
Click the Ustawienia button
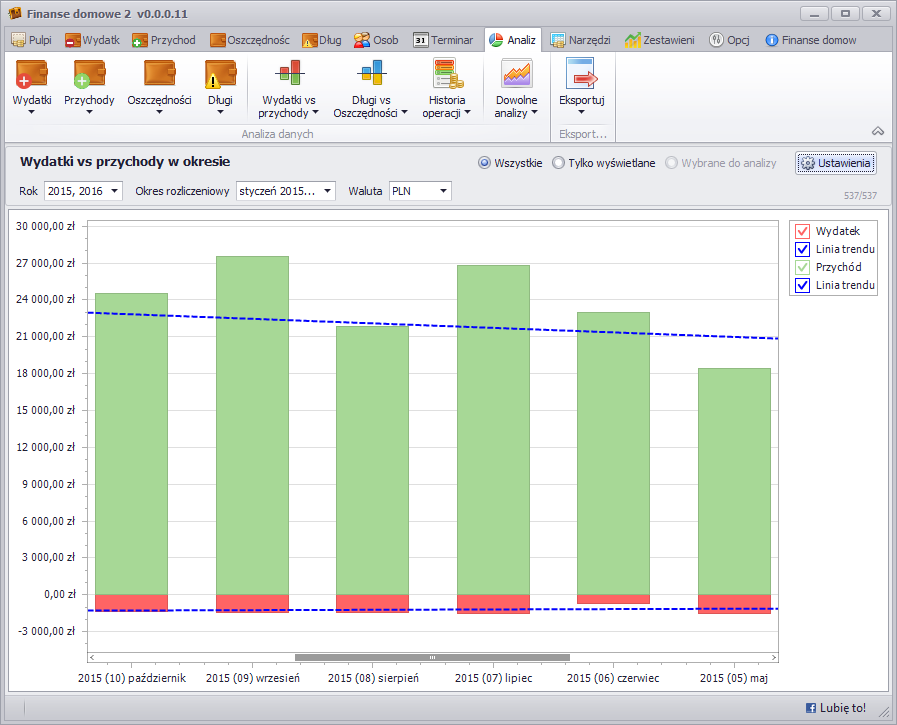(836, 163)
